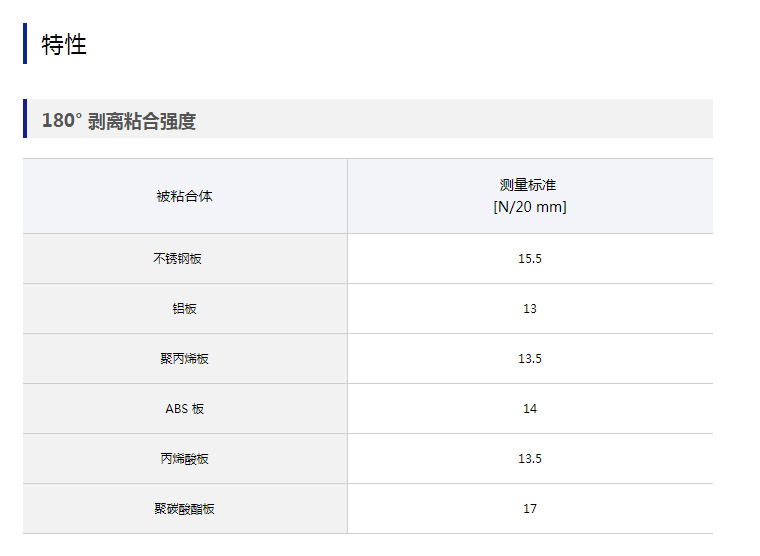760x556 pixels.
Task: Click the 测量标准 column header label
Action: coord(529,185)
